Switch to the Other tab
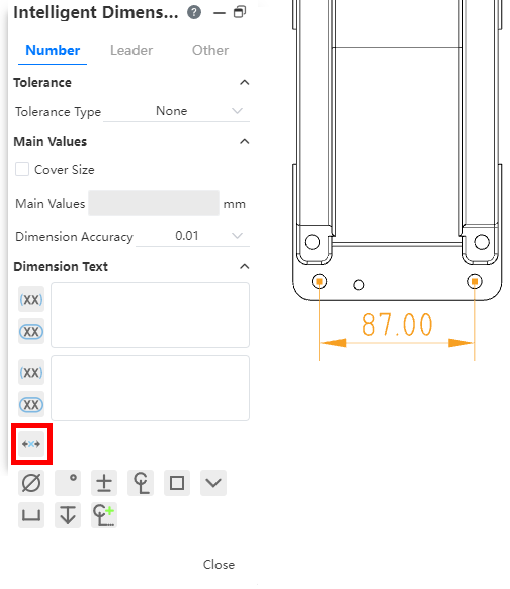The image size is (510, 589). (x=210, y=50)
